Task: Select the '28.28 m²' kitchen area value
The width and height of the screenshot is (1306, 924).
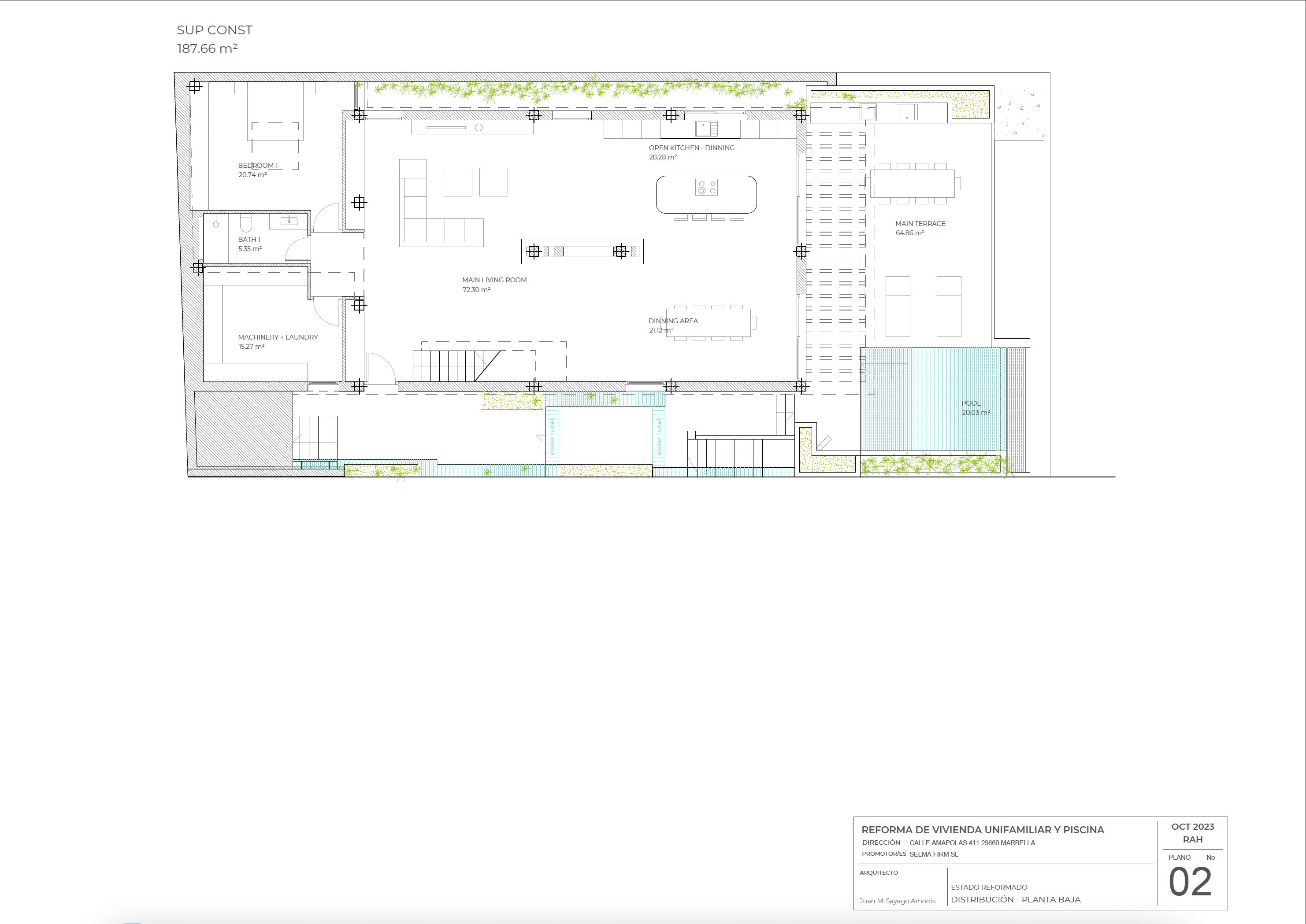Action: pos(663,157)
